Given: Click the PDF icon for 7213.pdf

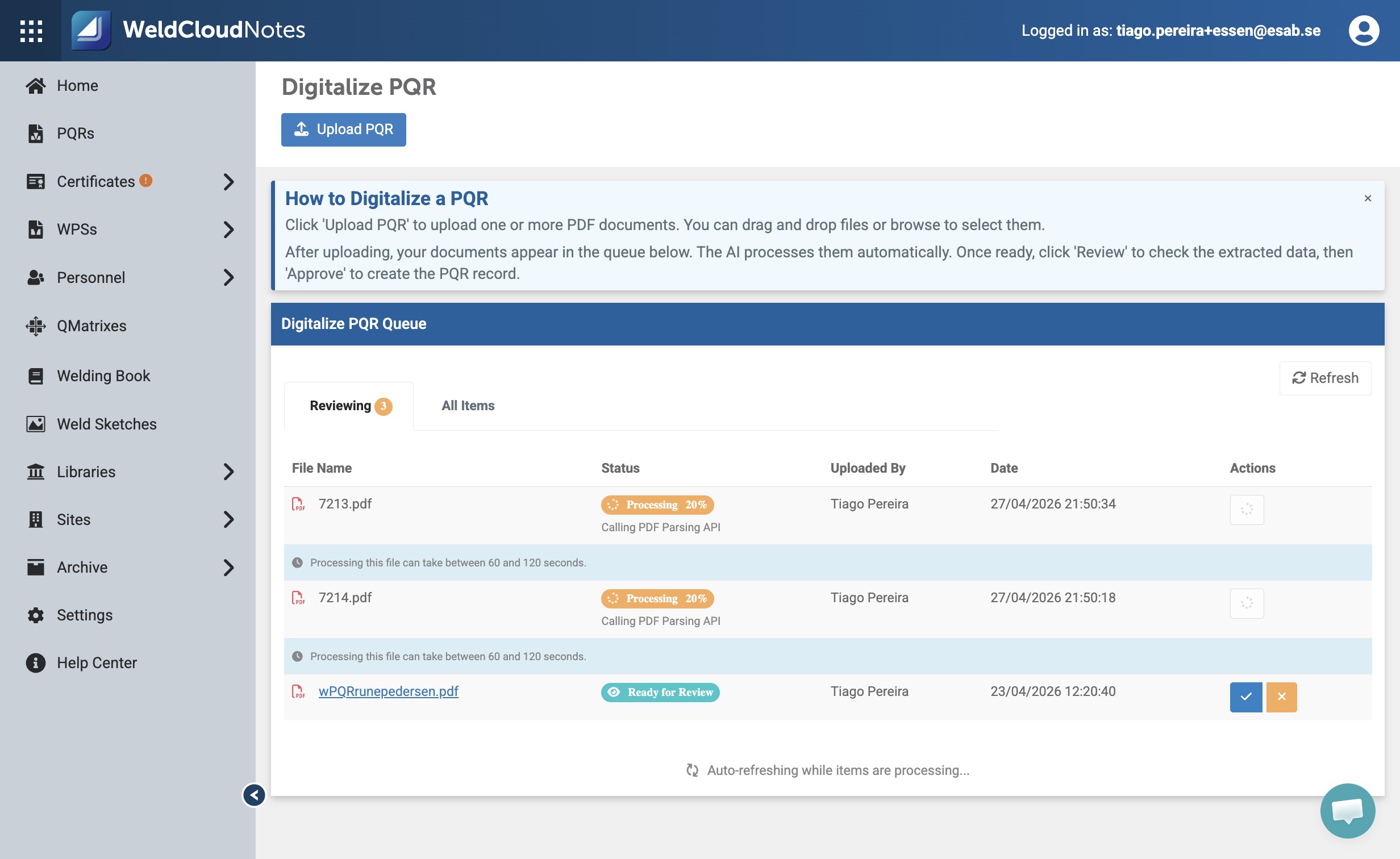Looking at the screenshot, I should pos(298,504).
